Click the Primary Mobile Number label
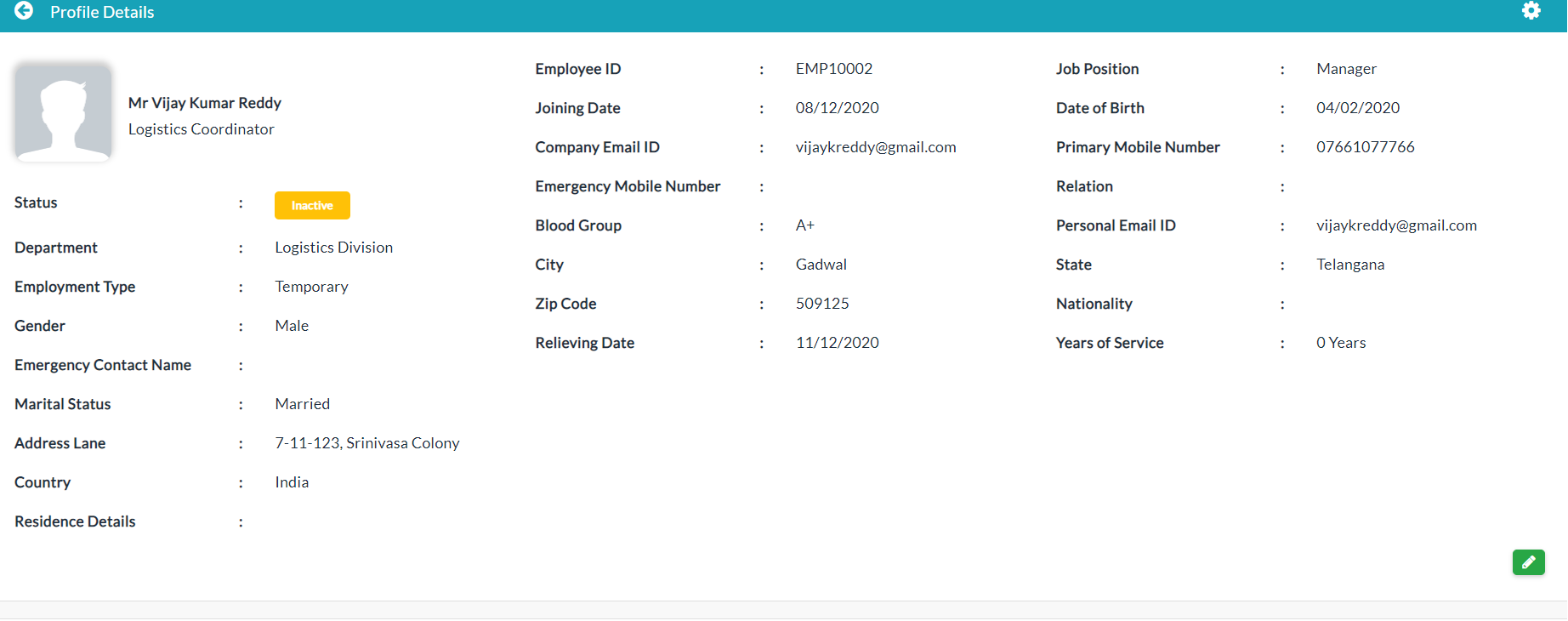This screenshot has width=1568, height=621. (1139, 147)
